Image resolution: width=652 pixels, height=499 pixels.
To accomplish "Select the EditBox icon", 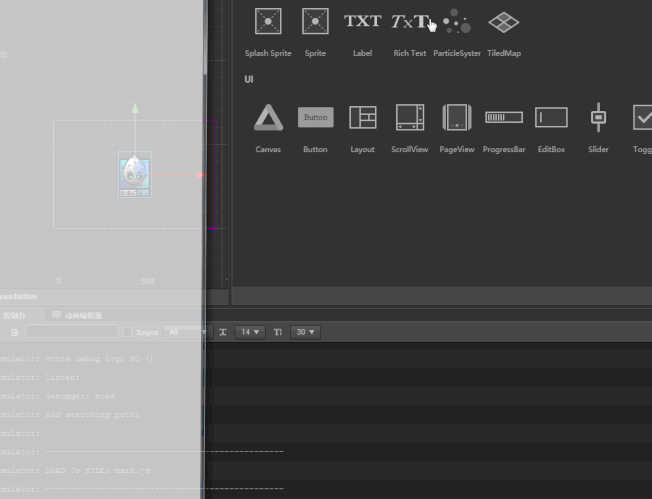I will pyautogui.click(x=551, y=117).
